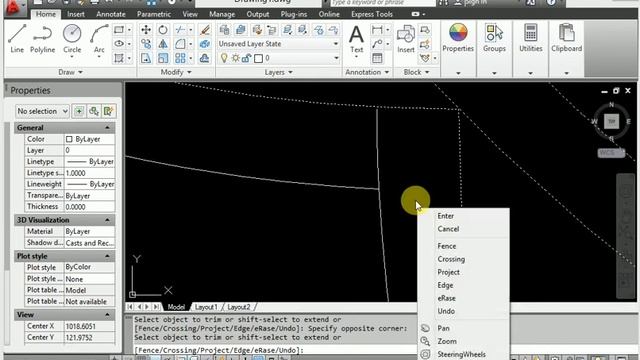Collapse the View properties section
Viewport: 640px width, 360px height.
pyautogui.click(x=107, y=315)
